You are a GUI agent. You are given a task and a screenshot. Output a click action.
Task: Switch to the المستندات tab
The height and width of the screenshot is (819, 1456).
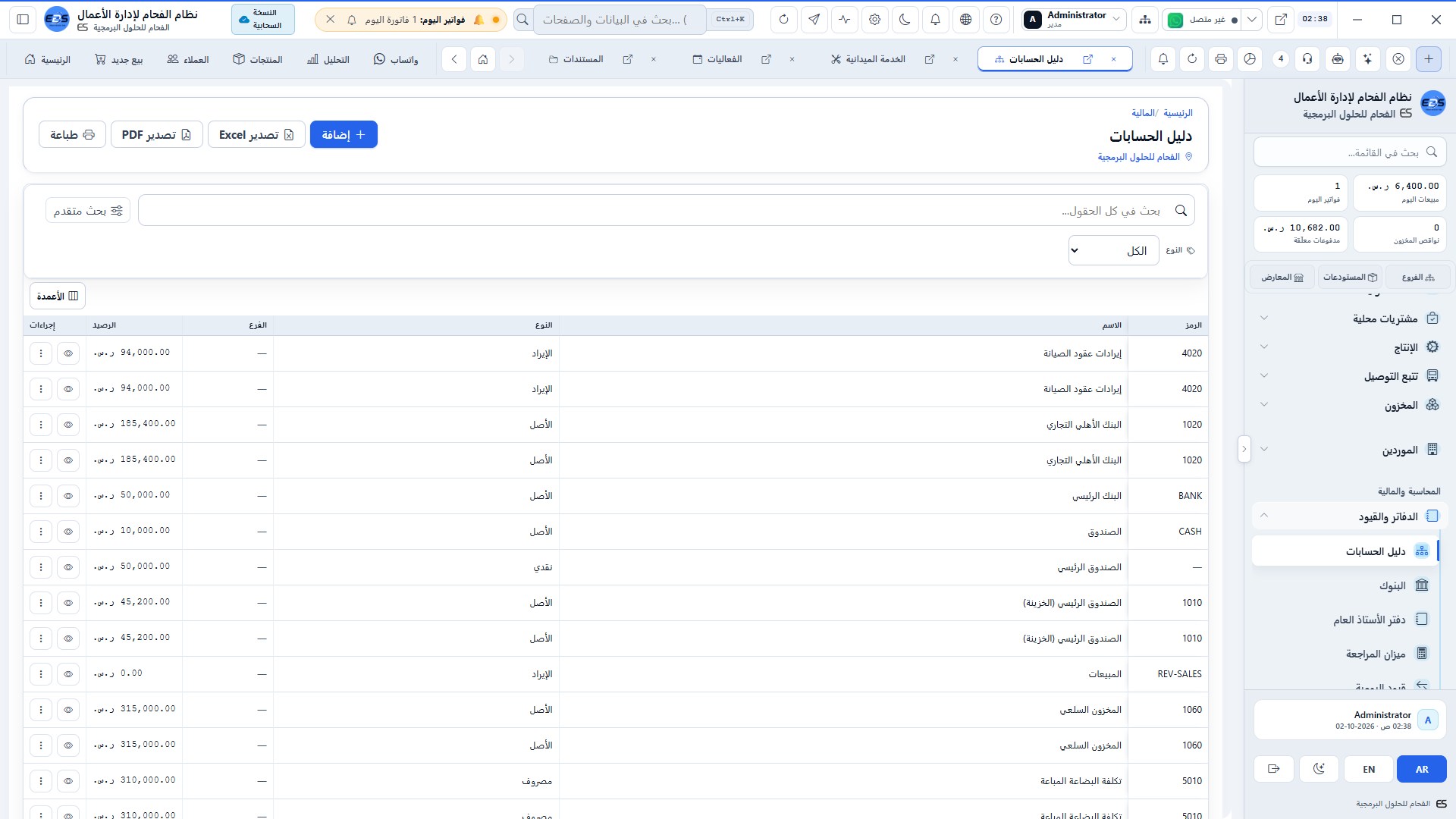(576, 59)
